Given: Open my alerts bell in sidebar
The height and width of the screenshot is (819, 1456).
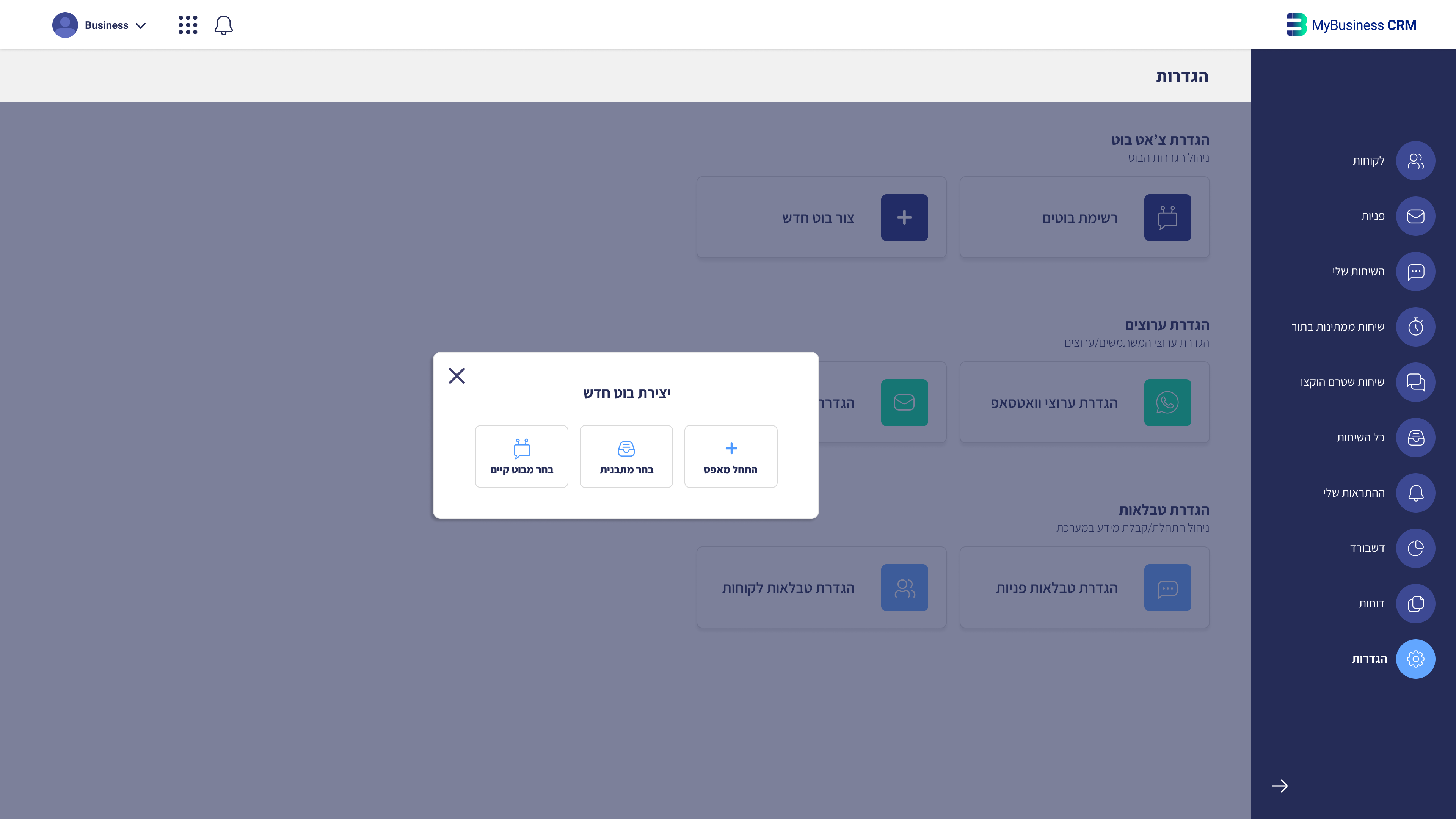Looking at the screenshot, I should point(1415,493).
